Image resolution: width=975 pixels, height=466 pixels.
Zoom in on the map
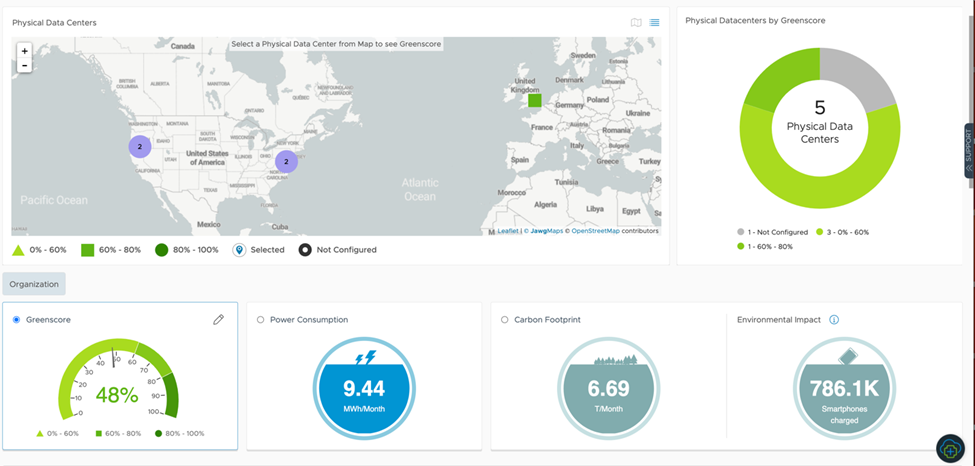[24, 50]
